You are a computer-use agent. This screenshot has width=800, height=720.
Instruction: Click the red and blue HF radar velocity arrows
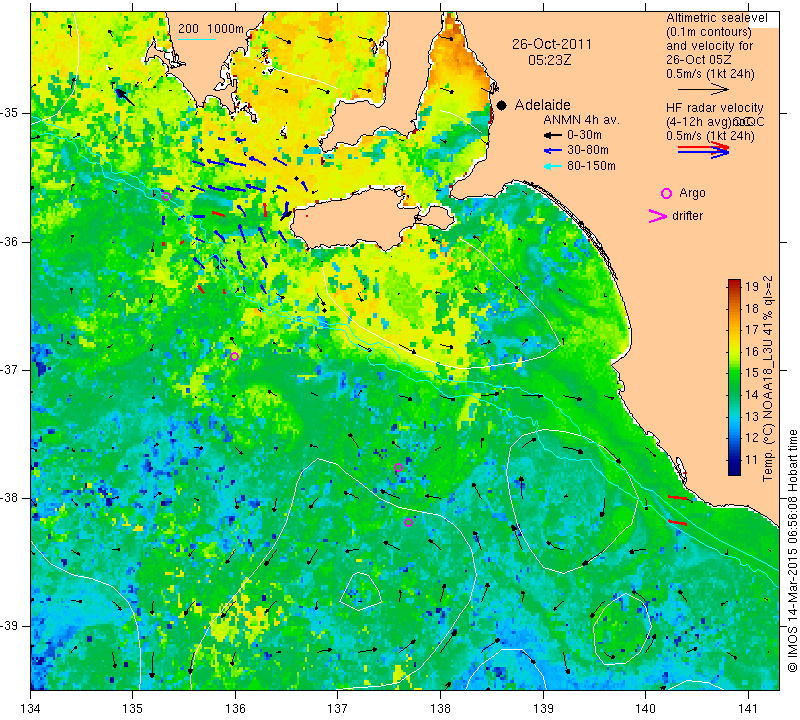pyautogui.click(x=704, y=150)
